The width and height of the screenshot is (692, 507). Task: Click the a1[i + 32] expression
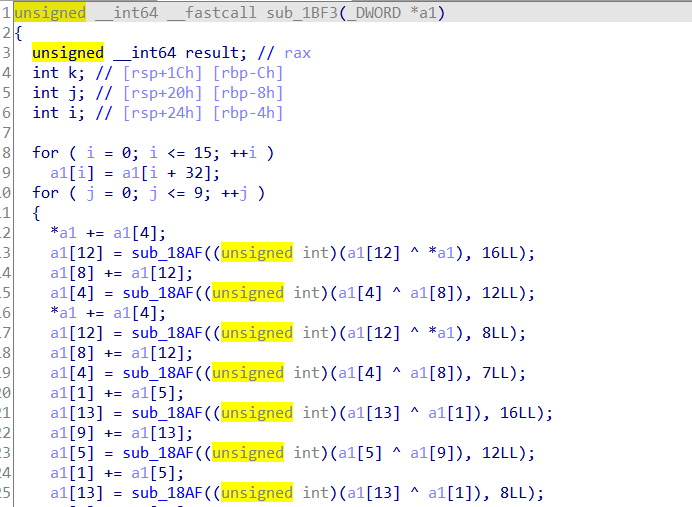coord(166,173)
